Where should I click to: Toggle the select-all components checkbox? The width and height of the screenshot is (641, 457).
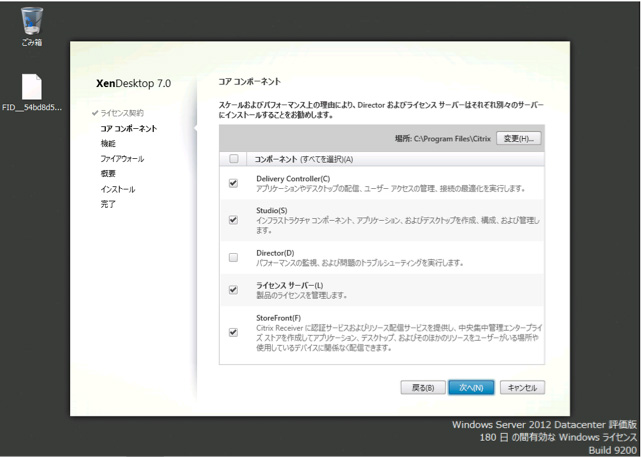[233, 159]
